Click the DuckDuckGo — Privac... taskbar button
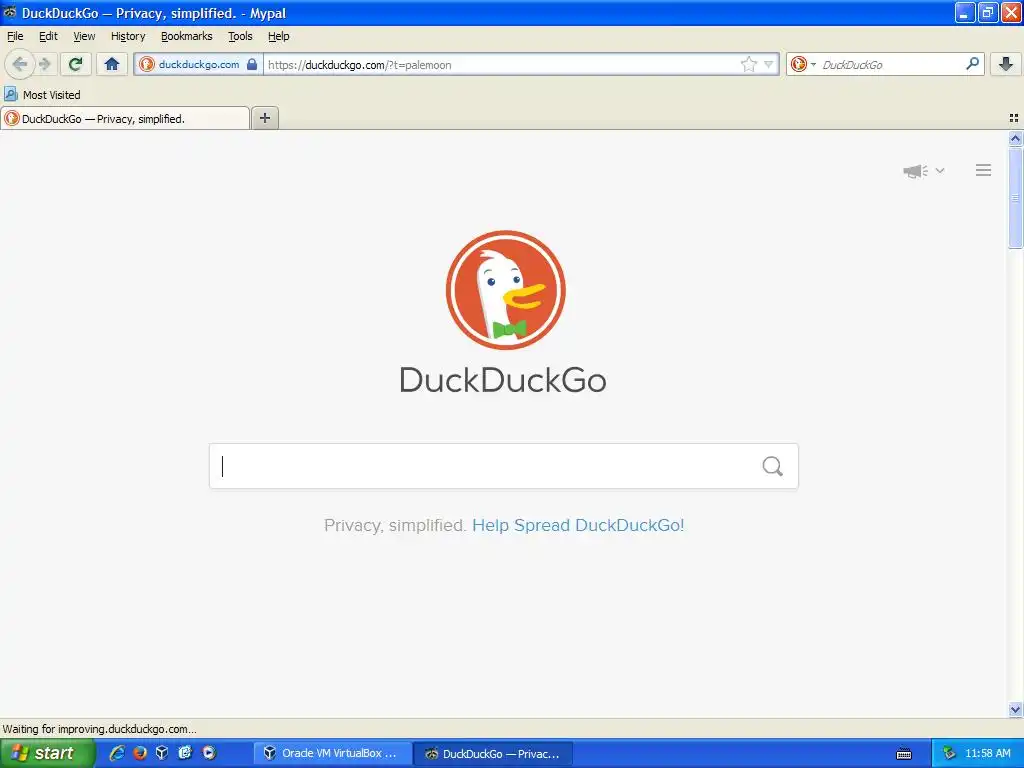 493,754
